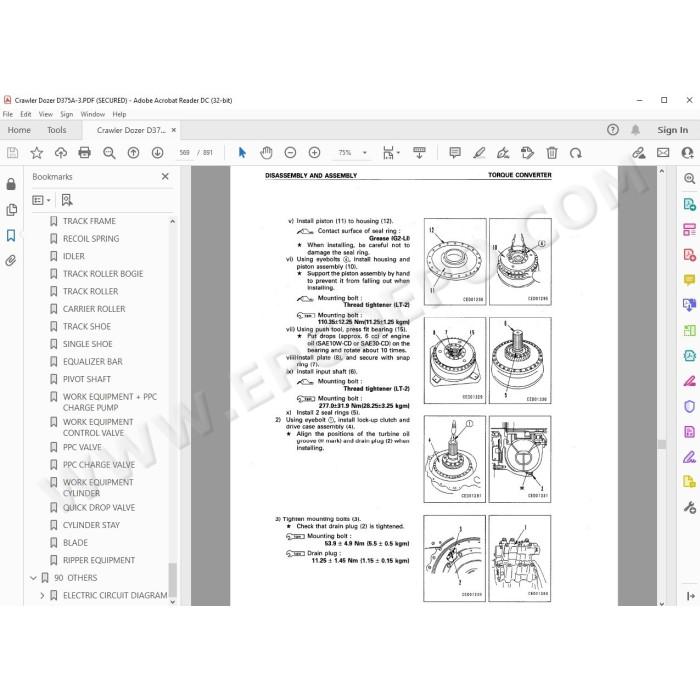Jump to QUICK DROP VALVE bookmark
This screenshot has width=700, height=700.
[99, 508]
